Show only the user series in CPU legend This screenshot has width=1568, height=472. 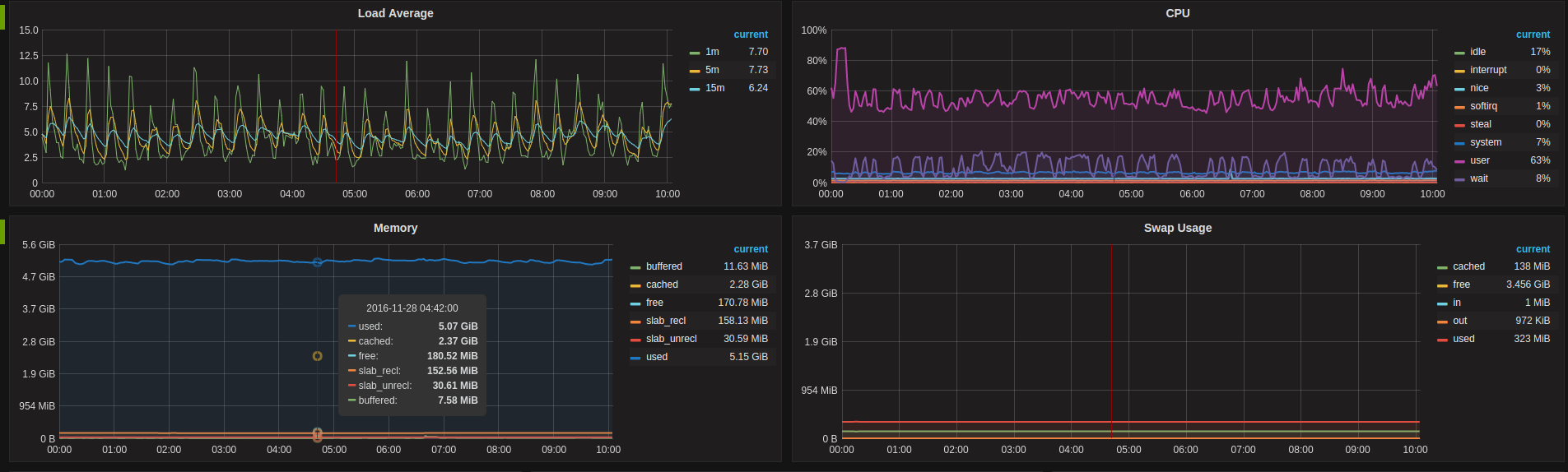[x=1479, y=160]
